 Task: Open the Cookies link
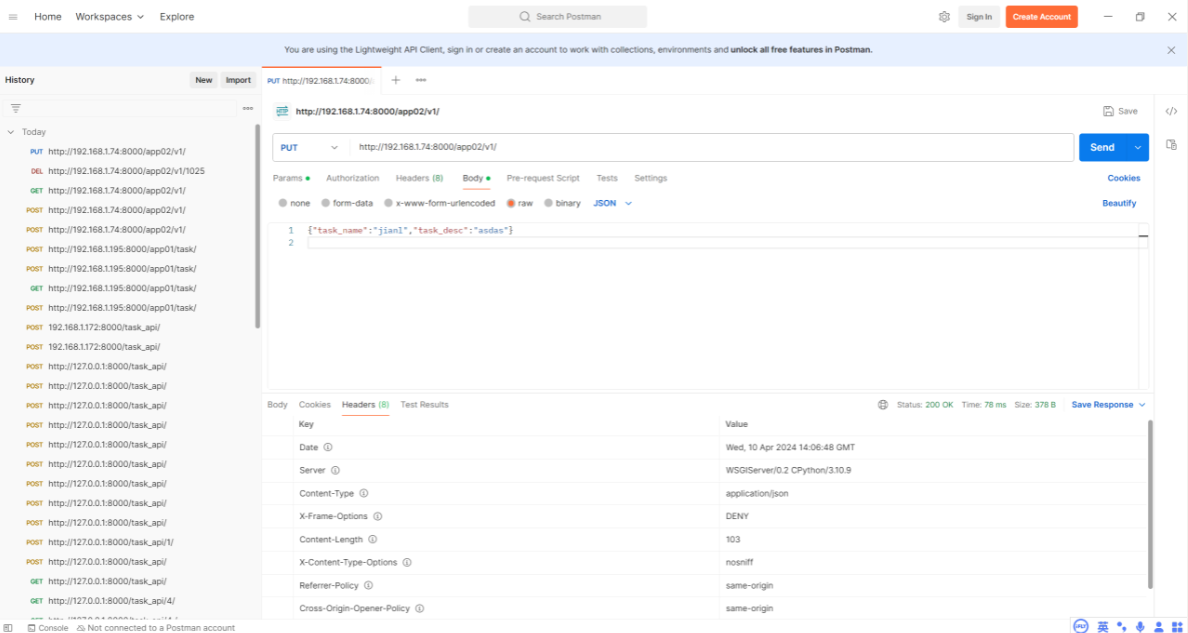pyautogui.click(x=1124, y=178)
